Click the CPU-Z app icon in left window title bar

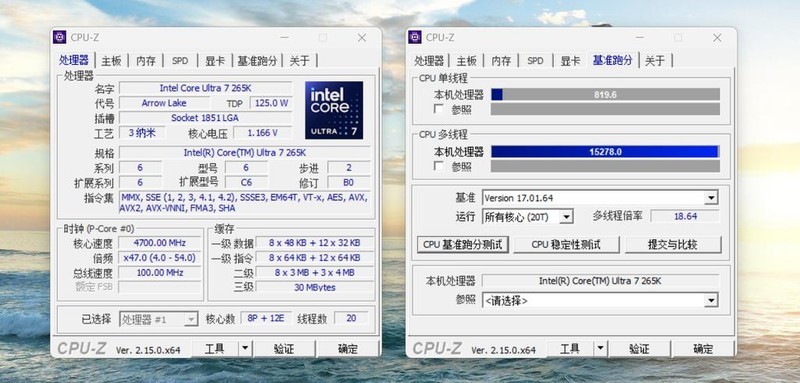point(60,37)
